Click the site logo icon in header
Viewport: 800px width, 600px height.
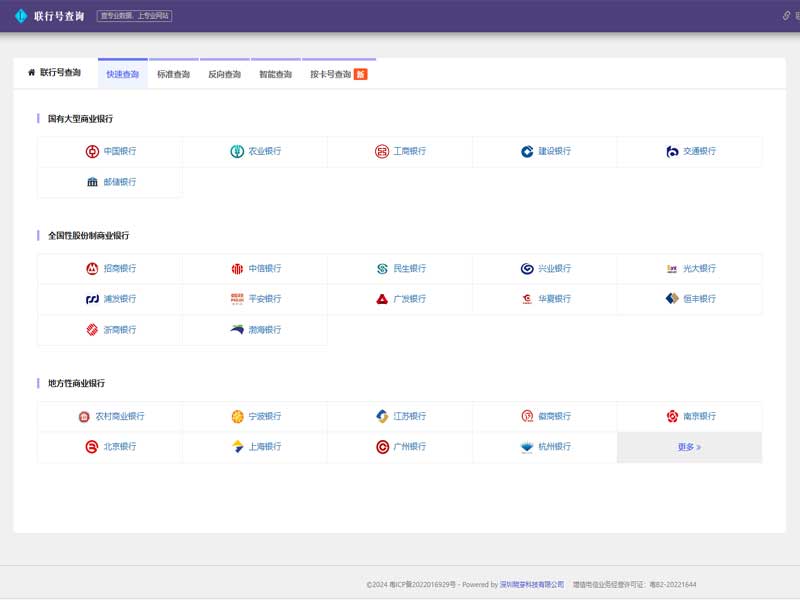coord(21,16)
